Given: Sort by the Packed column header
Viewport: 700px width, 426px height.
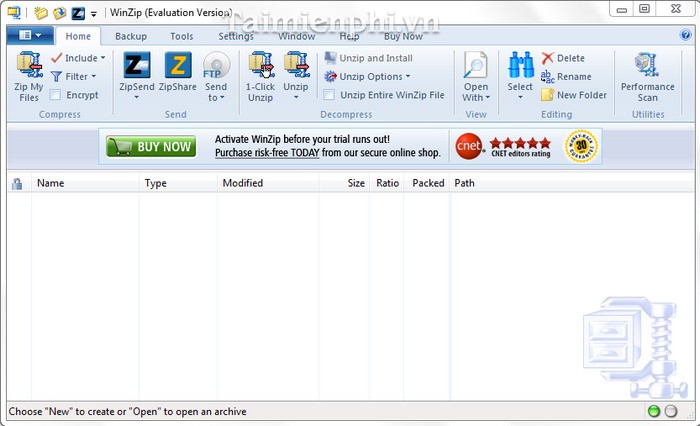Looking at the screenshot, I should click(427, 183).
